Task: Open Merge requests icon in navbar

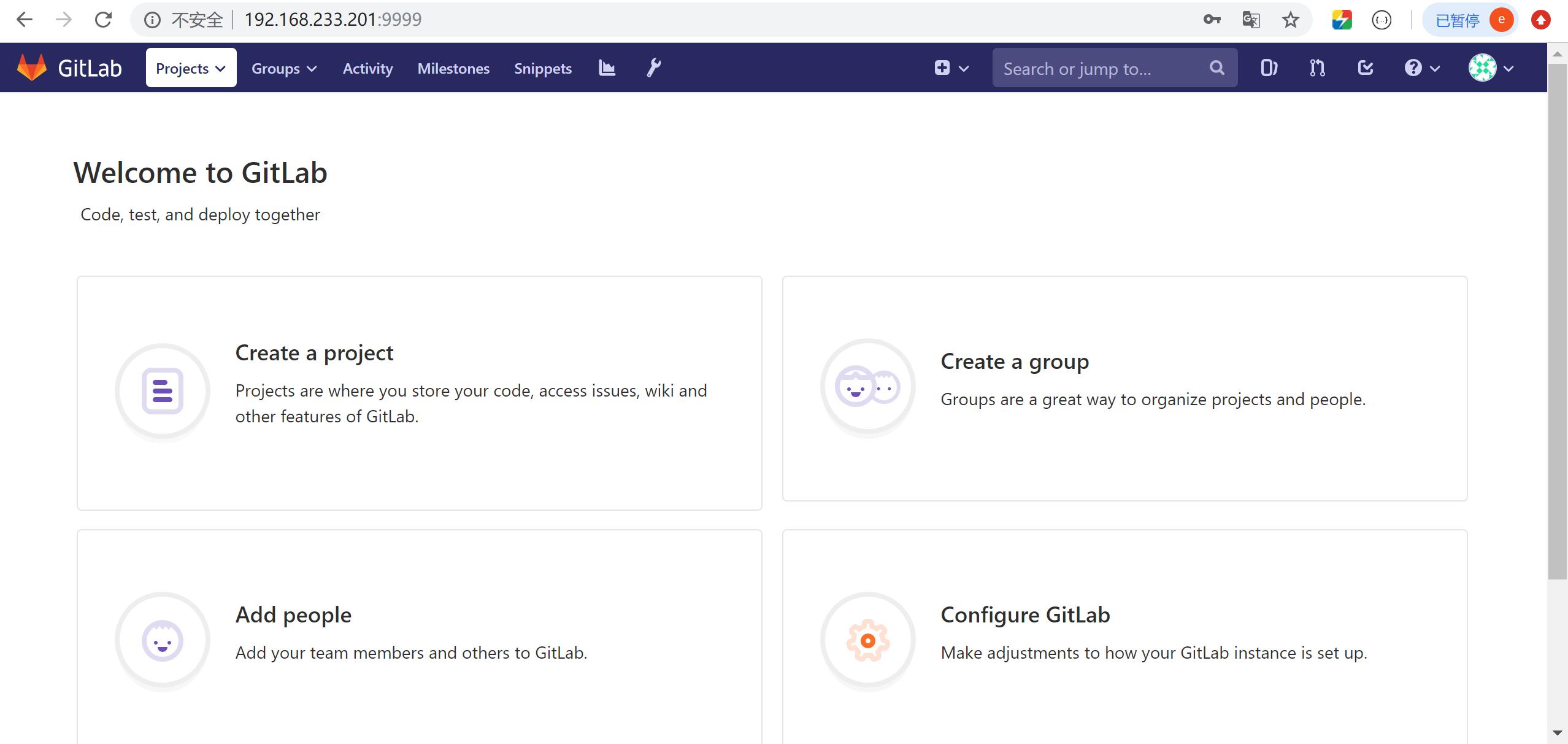Action: (1317, 68)
